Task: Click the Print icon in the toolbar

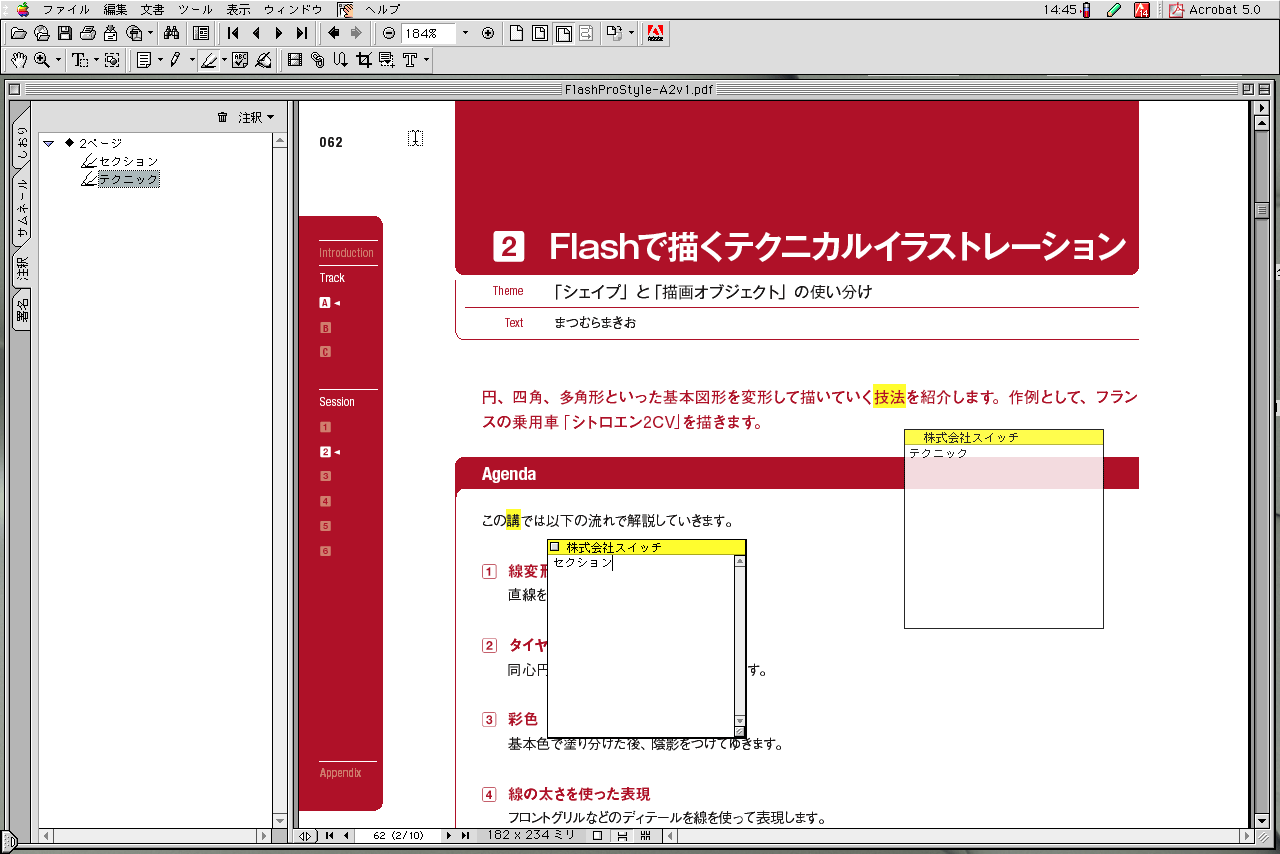Action: [88, 33]
